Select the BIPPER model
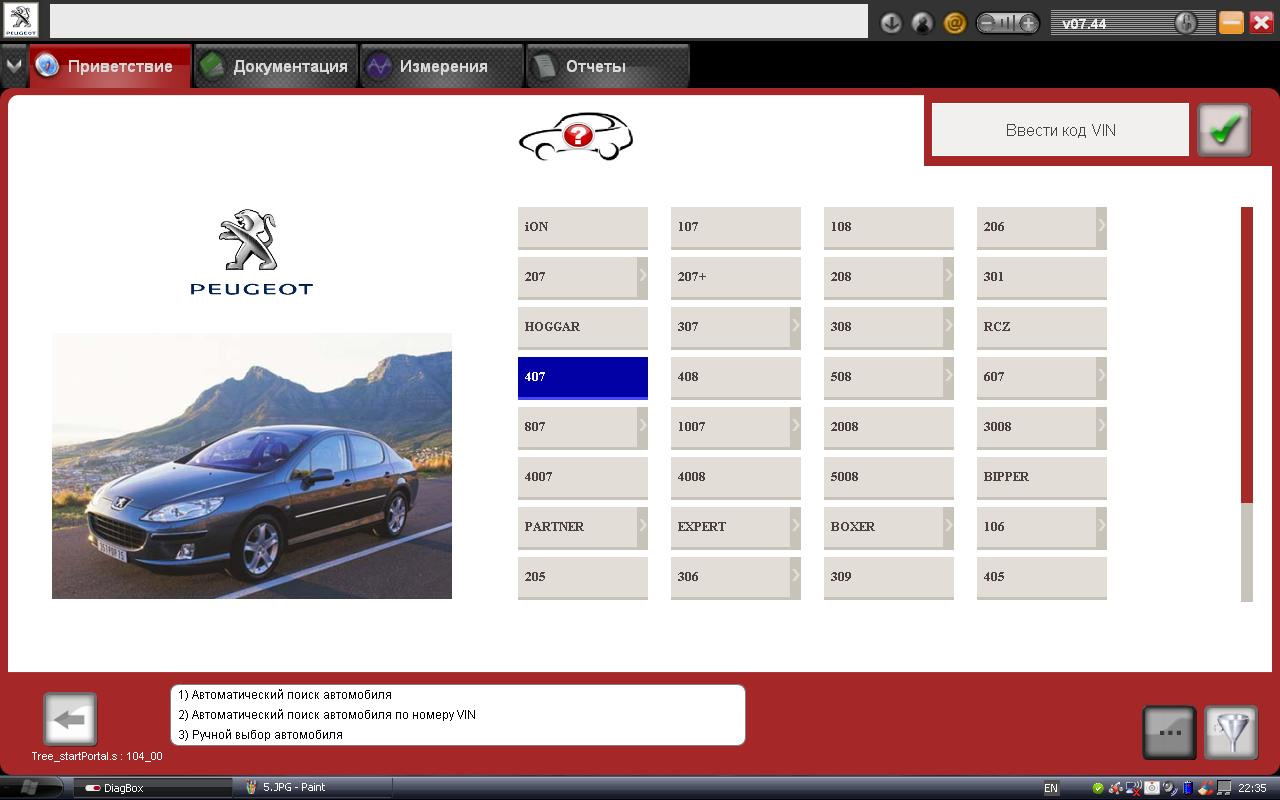Viewport: 1280px width, 800px height. coord(1042,477)
